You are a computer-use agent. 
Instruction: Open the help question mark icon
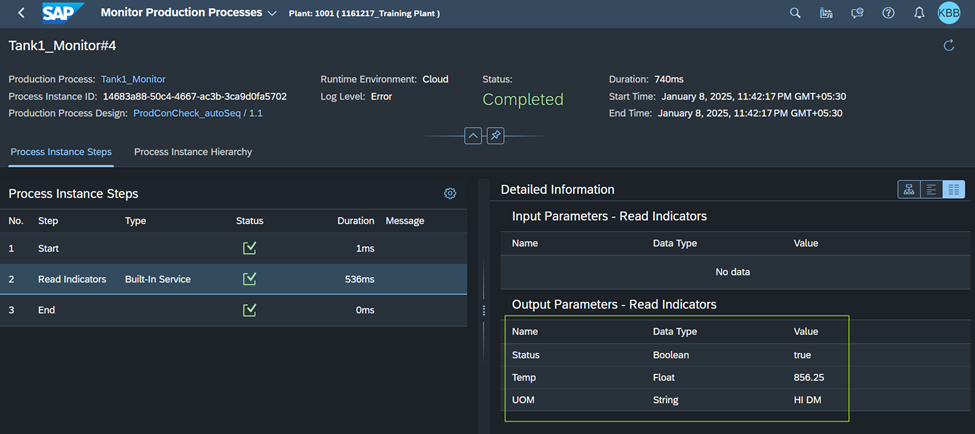(x=888, y=14)
